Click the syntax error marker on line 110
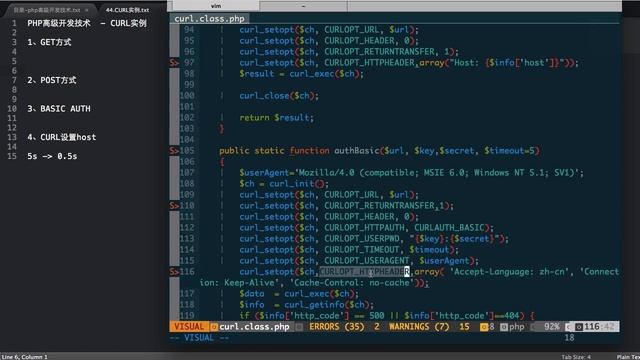The width and height of the screenshot is (640, 360). click(x=174, y=205)
